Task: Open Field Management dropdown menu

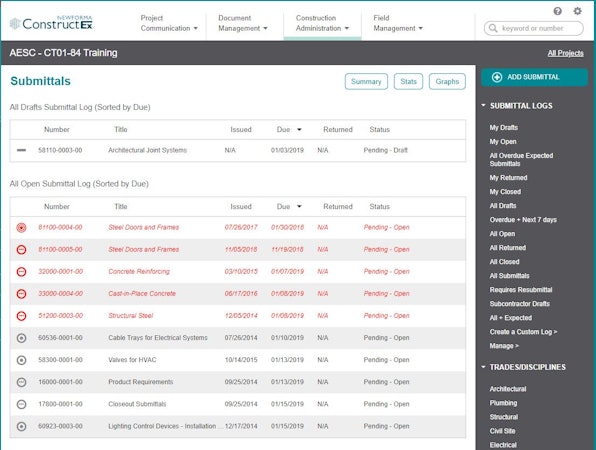Action: click(x=398, y=23)
